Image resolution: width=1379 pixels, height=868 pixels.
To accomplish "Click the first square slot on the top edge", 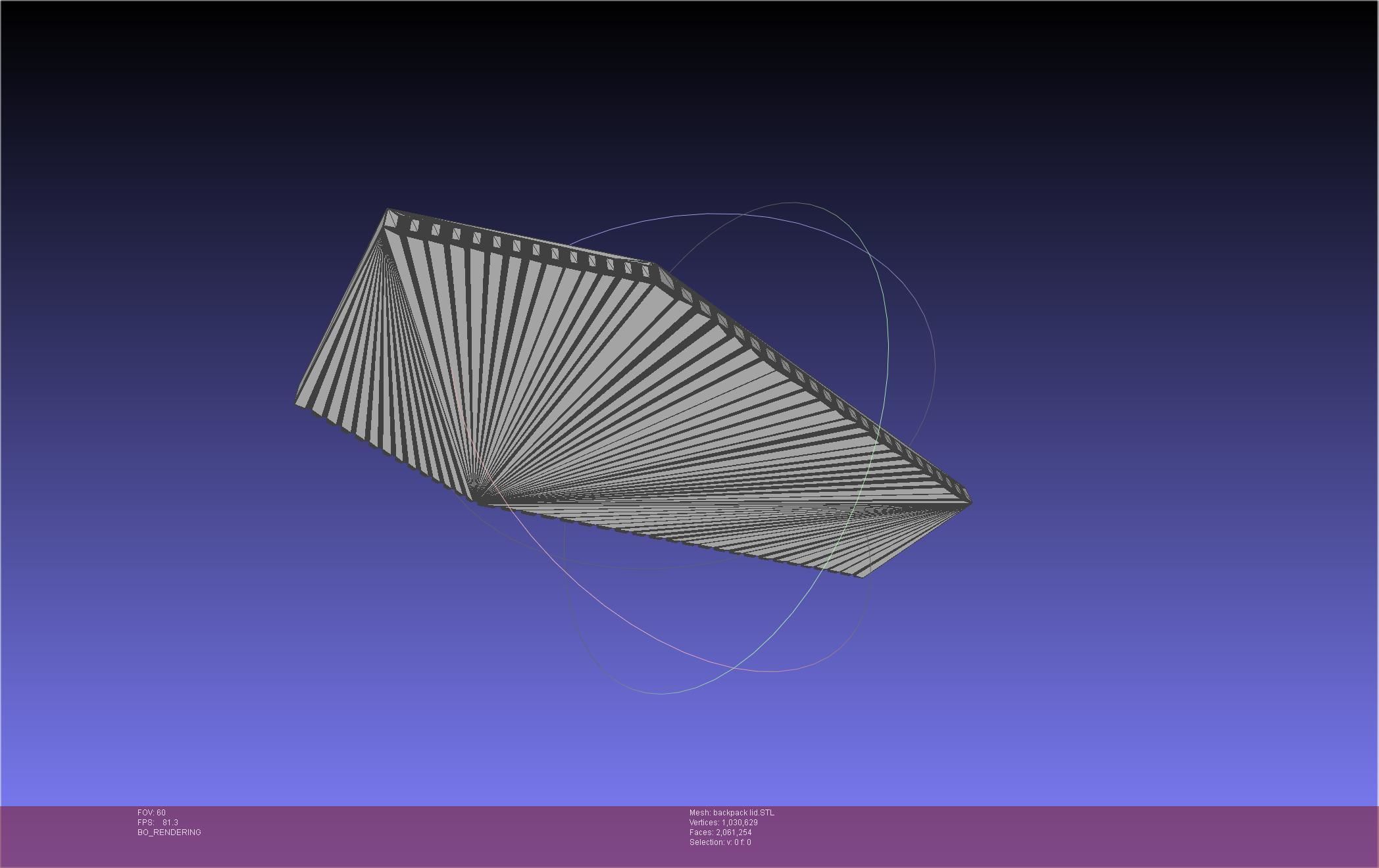I will tap(414, 226).
